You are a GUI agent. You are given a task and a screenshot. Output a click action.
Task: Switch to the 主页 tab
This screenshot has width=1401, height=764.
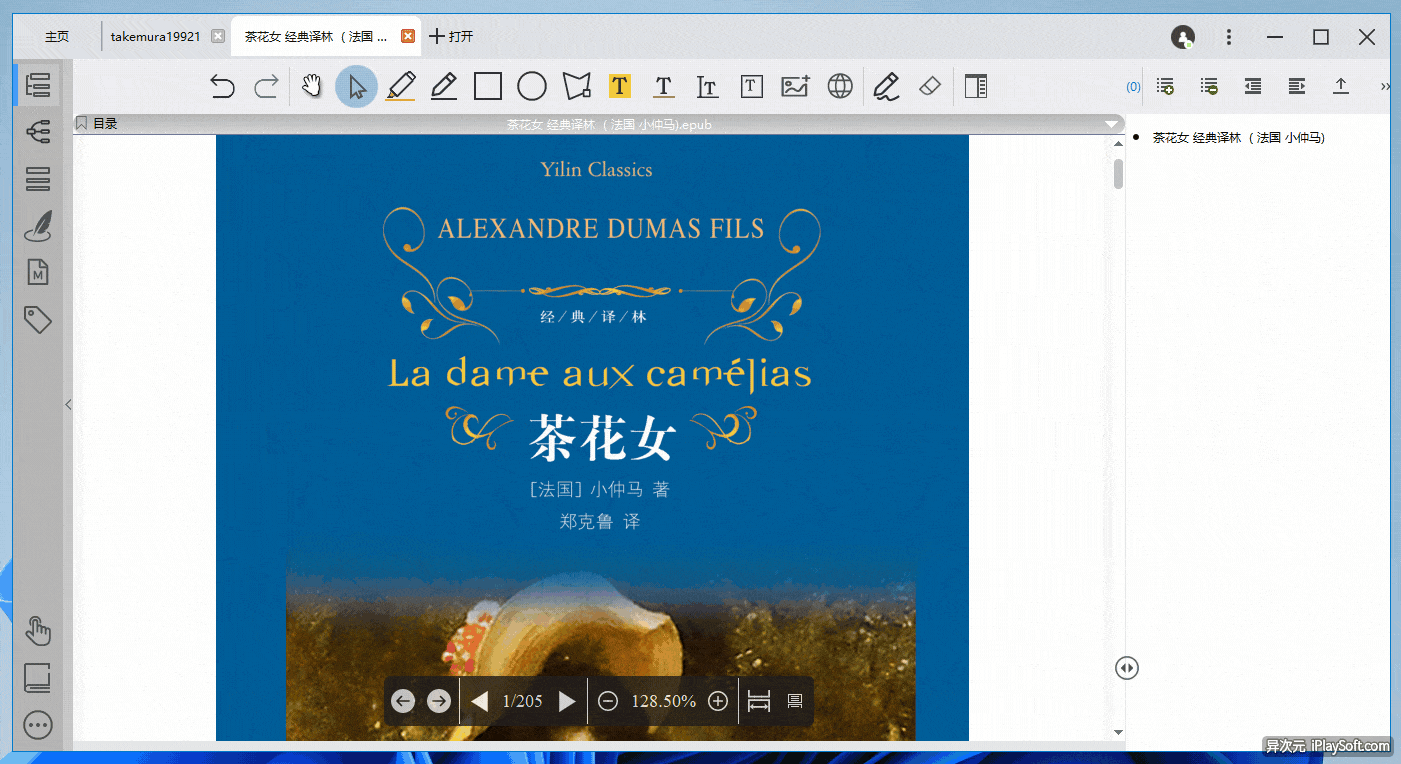57,37
